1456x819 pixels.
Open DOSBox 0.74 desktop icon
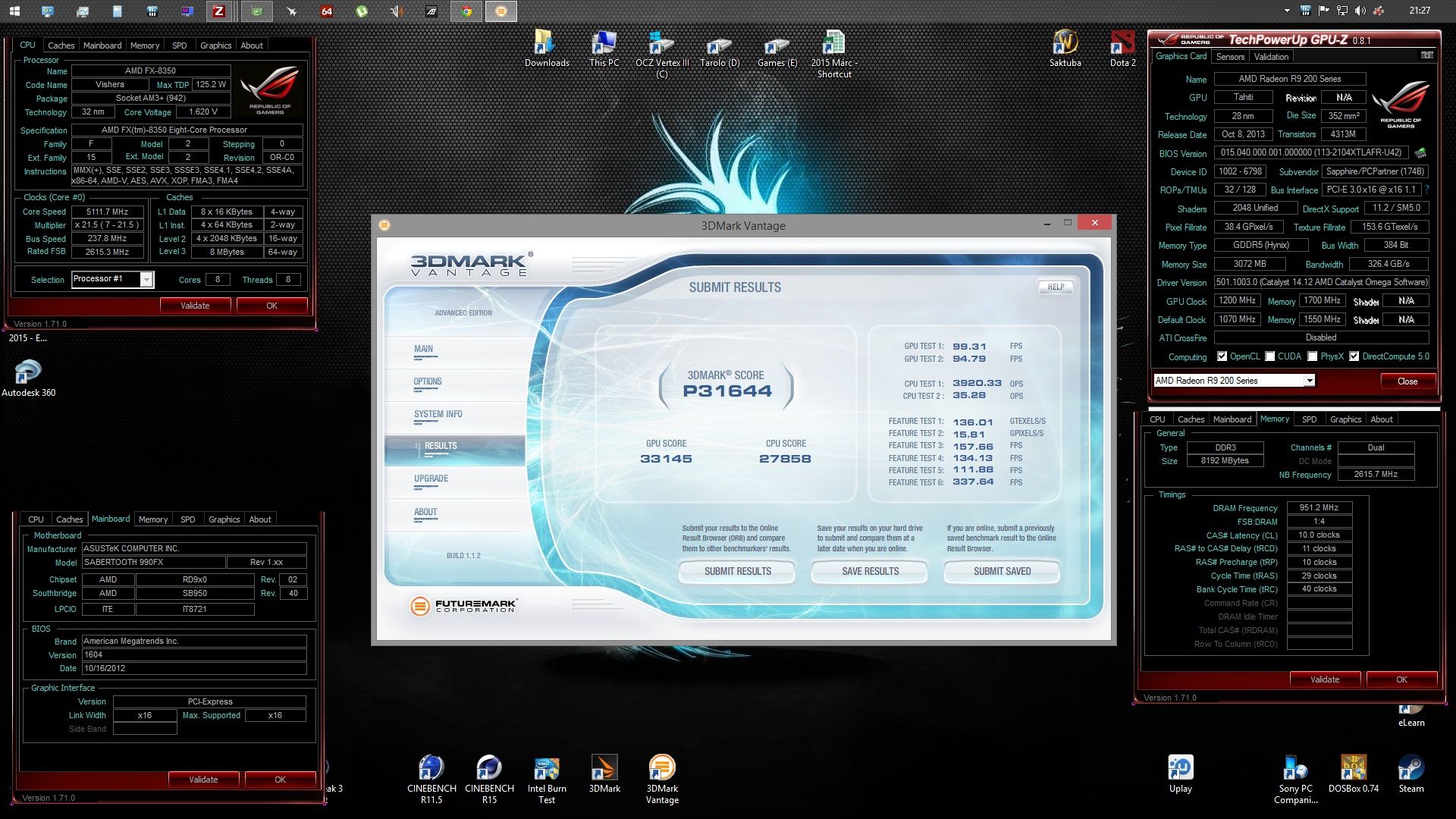(x=1354, y=773)
